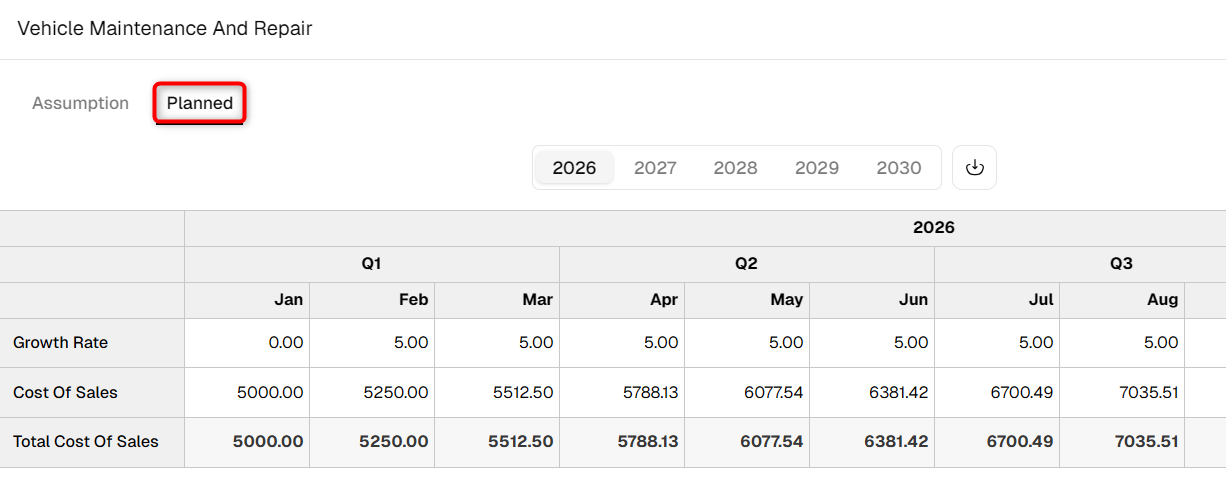The width and height of the screenshot is (1226, 498).
Task: Click the Q2 quarter header
Action: click(x=747, y=264)
